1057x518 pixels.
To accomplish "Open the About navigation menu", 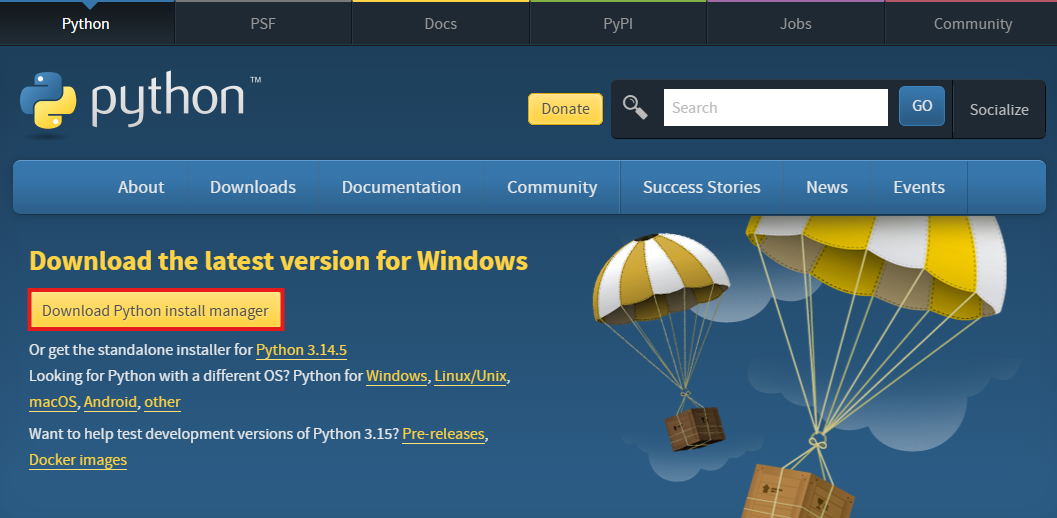I will 141,187.
